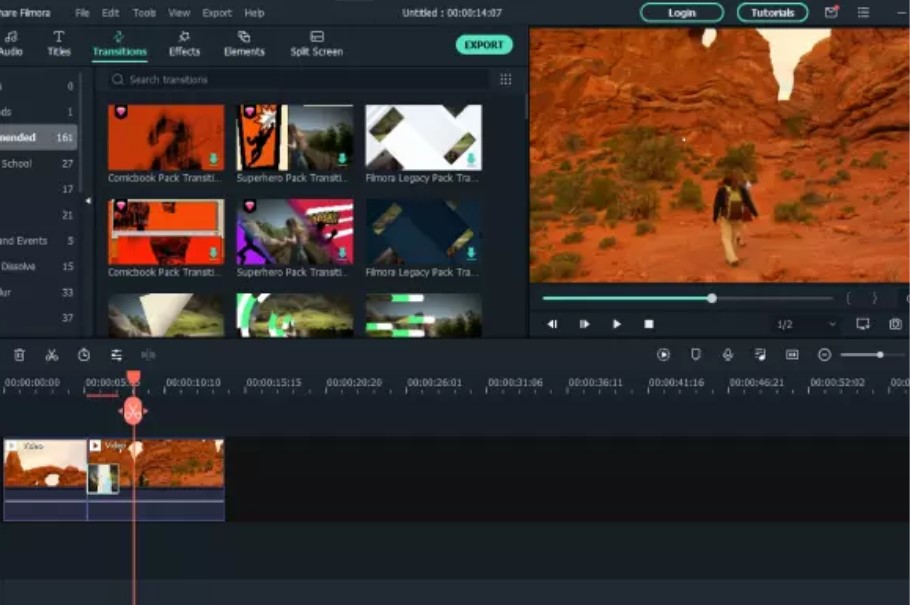Open the 1/2 playback quality dropdown
Image resolution: width=910 pixels, height=605 pixels.
click(x=806, y=324)
